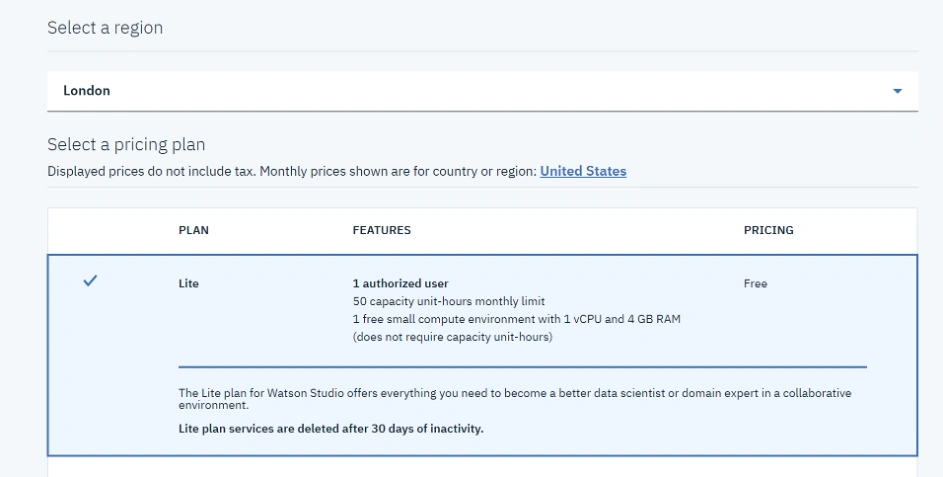This screenshot has height=477, width=943.
Task: Click the PRICING column header
Action: (769, 230)
